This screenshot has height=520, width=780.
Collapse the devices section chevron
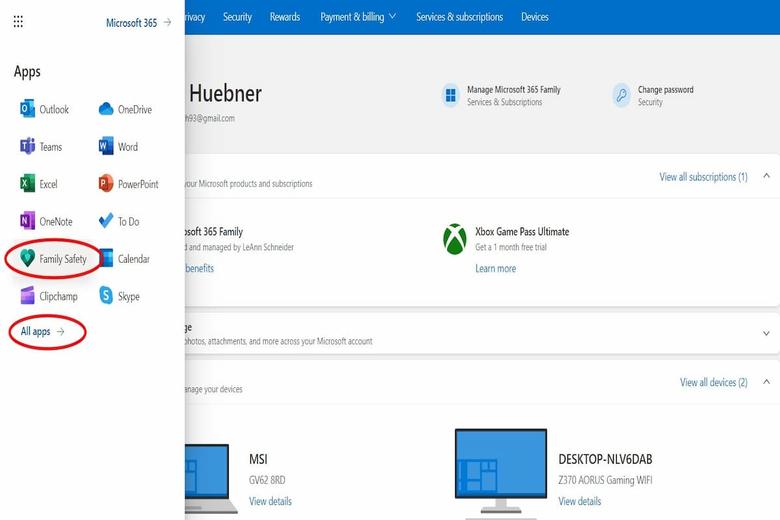(x=766, y=382)
